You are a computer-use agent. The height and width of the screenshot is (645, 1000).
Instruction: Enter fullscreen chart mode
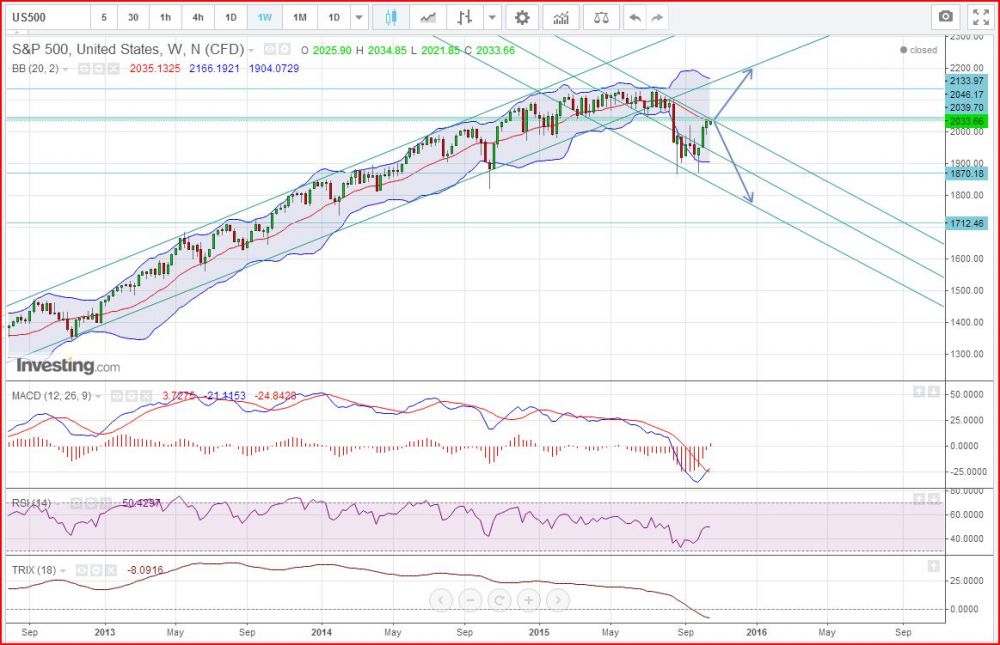pyautogui.click(x=980, y=17)
